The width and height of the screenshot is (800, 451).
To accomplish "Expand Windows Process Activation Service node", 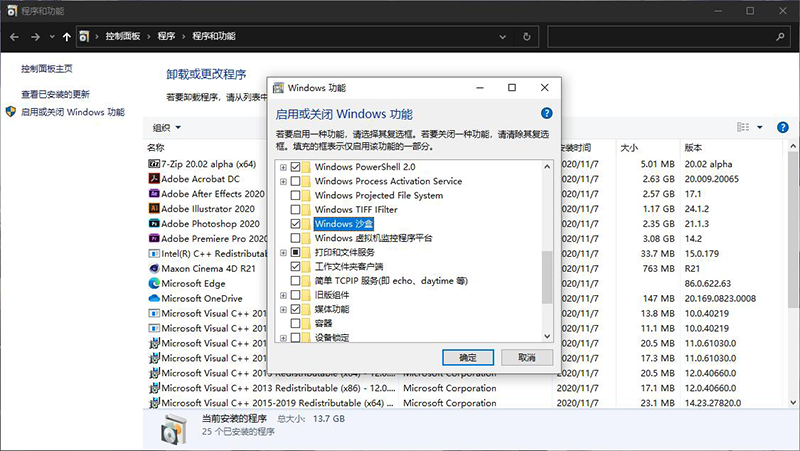I will pyautogui.click(x=283, y=181).
